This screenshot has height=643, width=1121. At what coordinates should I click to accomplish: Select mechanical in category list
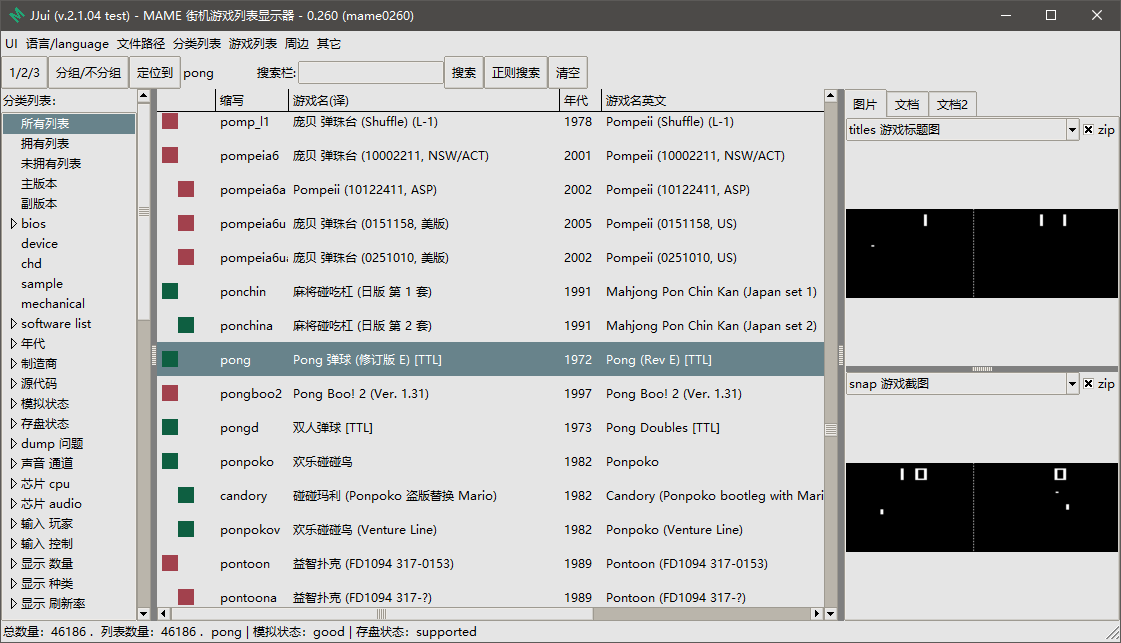[x=53, y=304]
